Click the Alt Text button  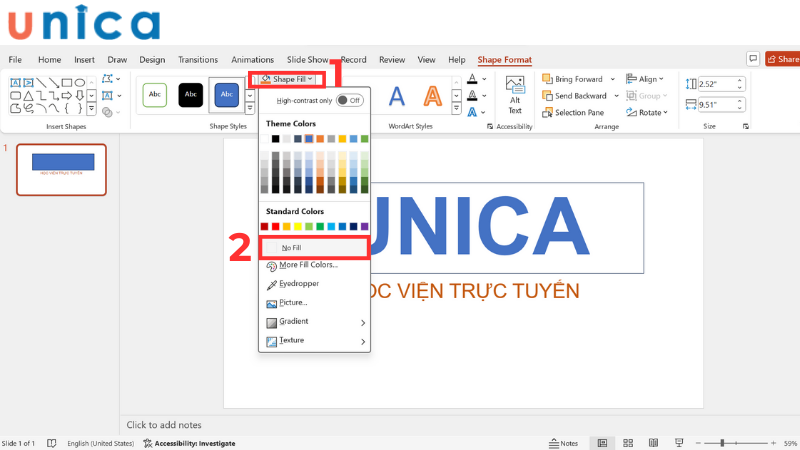515,95
